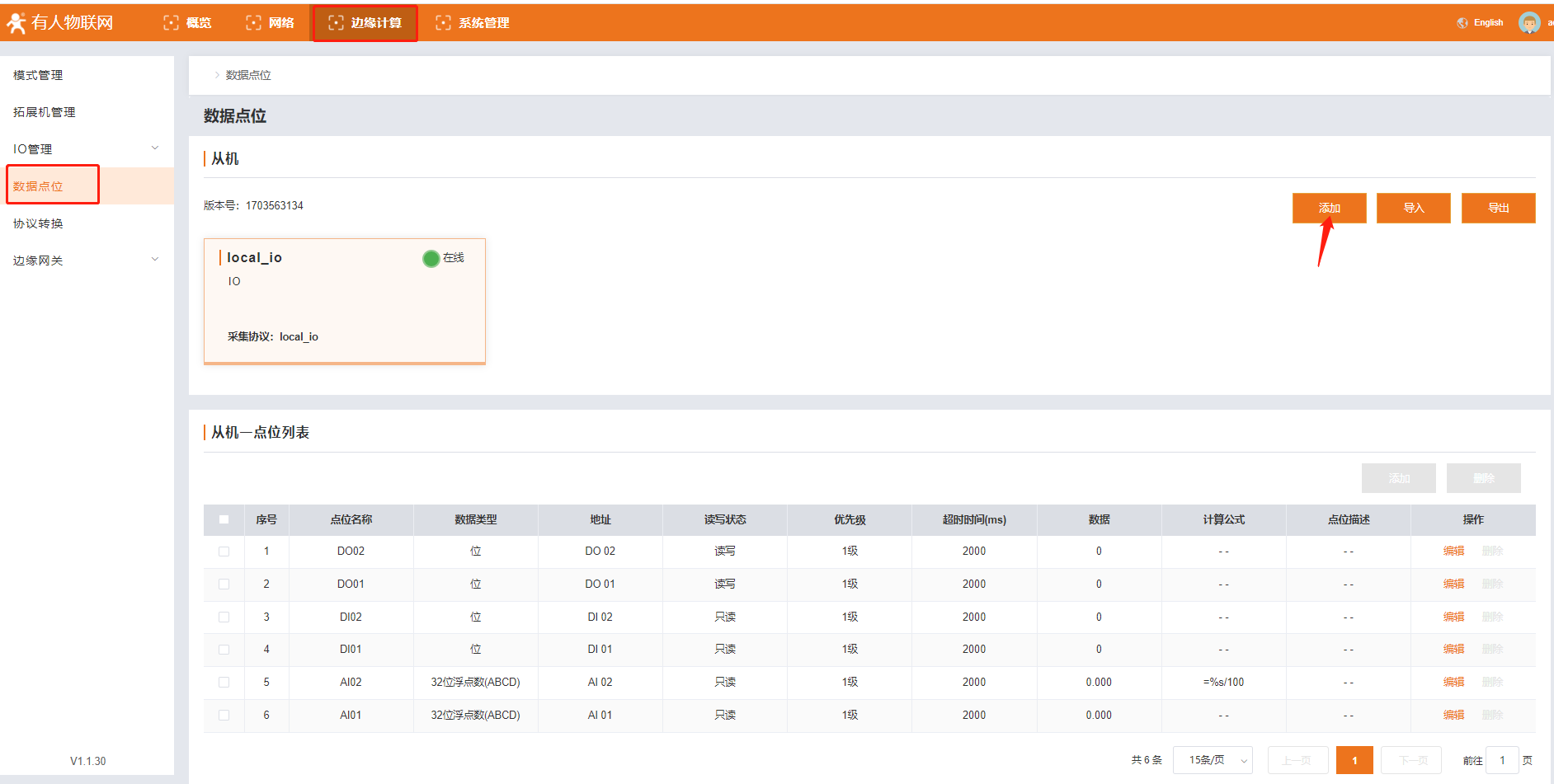Go to 模式管理 in the sidebar
Viewport: 1554px width, 784px height.
38,75
